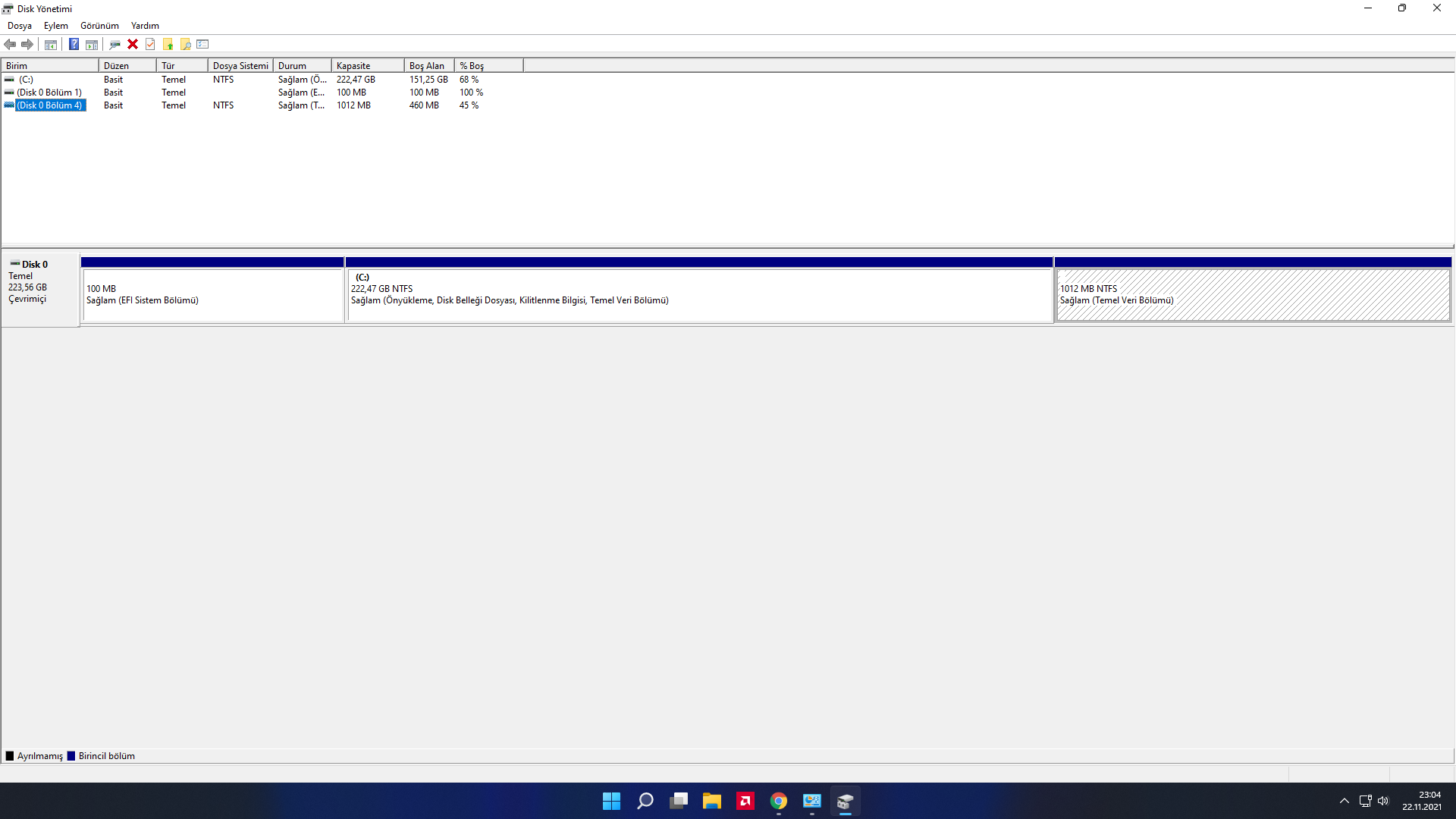Click the red X Delete toolbar icon
This screenshot has width=1456, height=819.
tap(133, 44)
